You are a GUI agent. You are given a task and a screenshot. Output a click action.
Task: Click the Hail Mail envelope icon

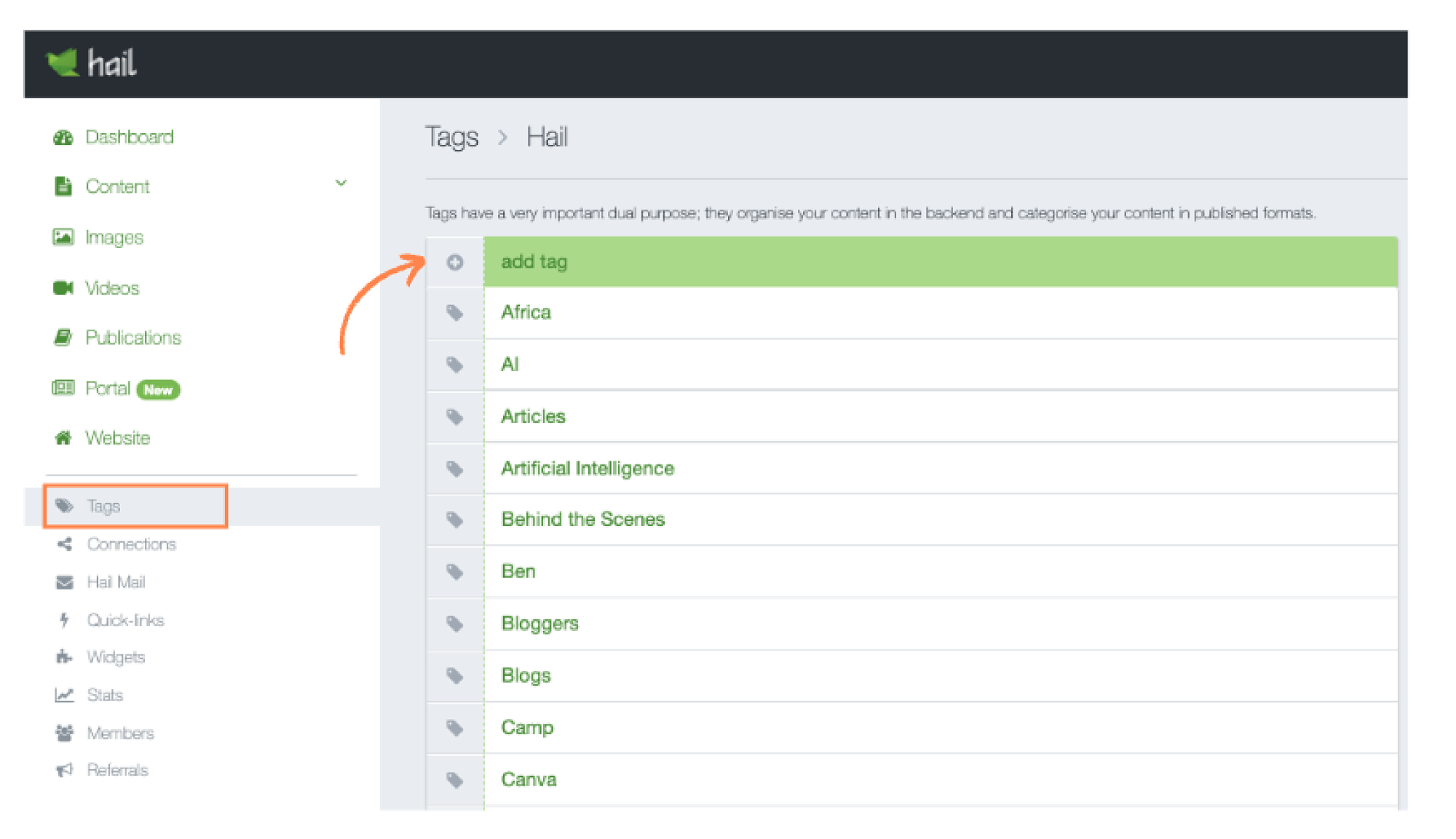(65, 582)
